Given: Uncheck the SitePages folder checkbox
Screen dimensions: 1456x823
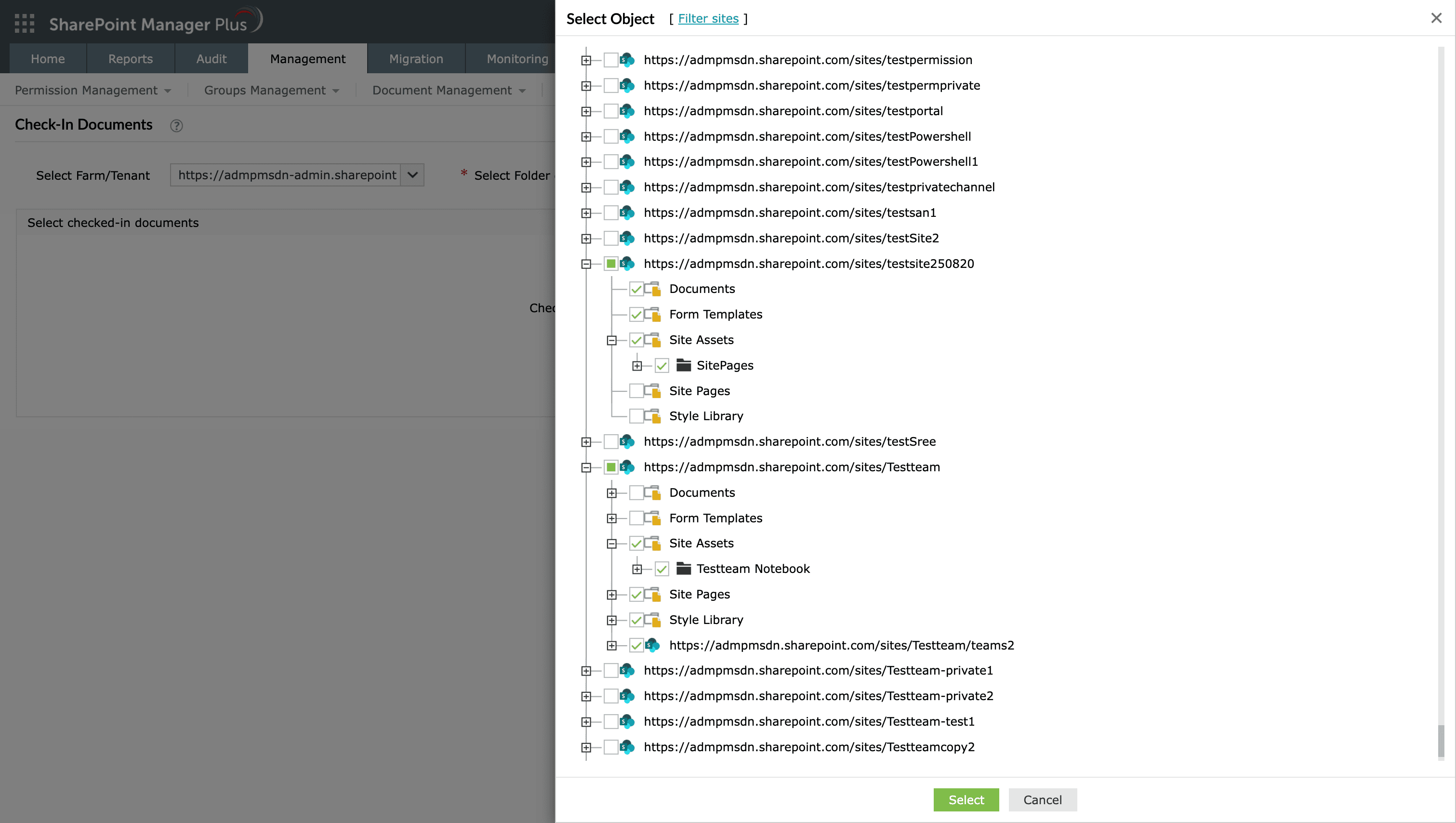Looking at the screenshot, I should click(662, 365).
